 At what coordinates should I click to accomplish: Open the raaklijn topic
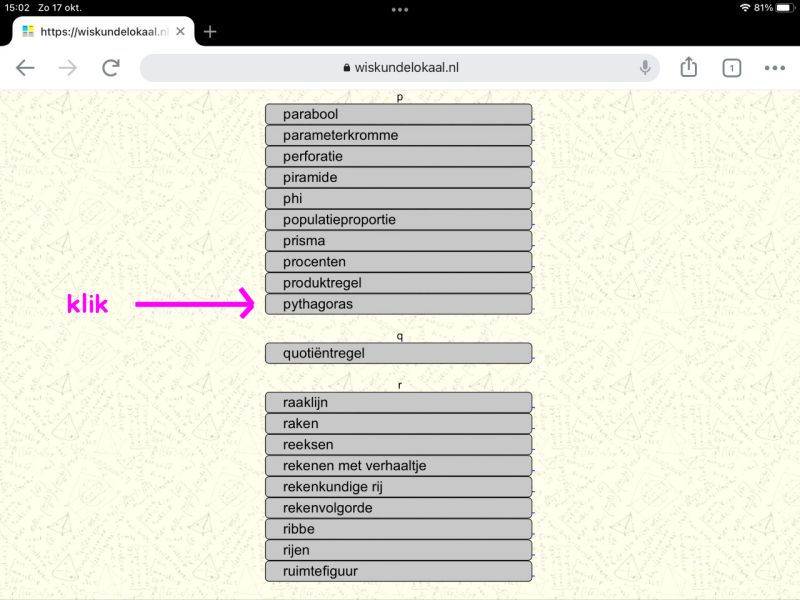(398, 402)
